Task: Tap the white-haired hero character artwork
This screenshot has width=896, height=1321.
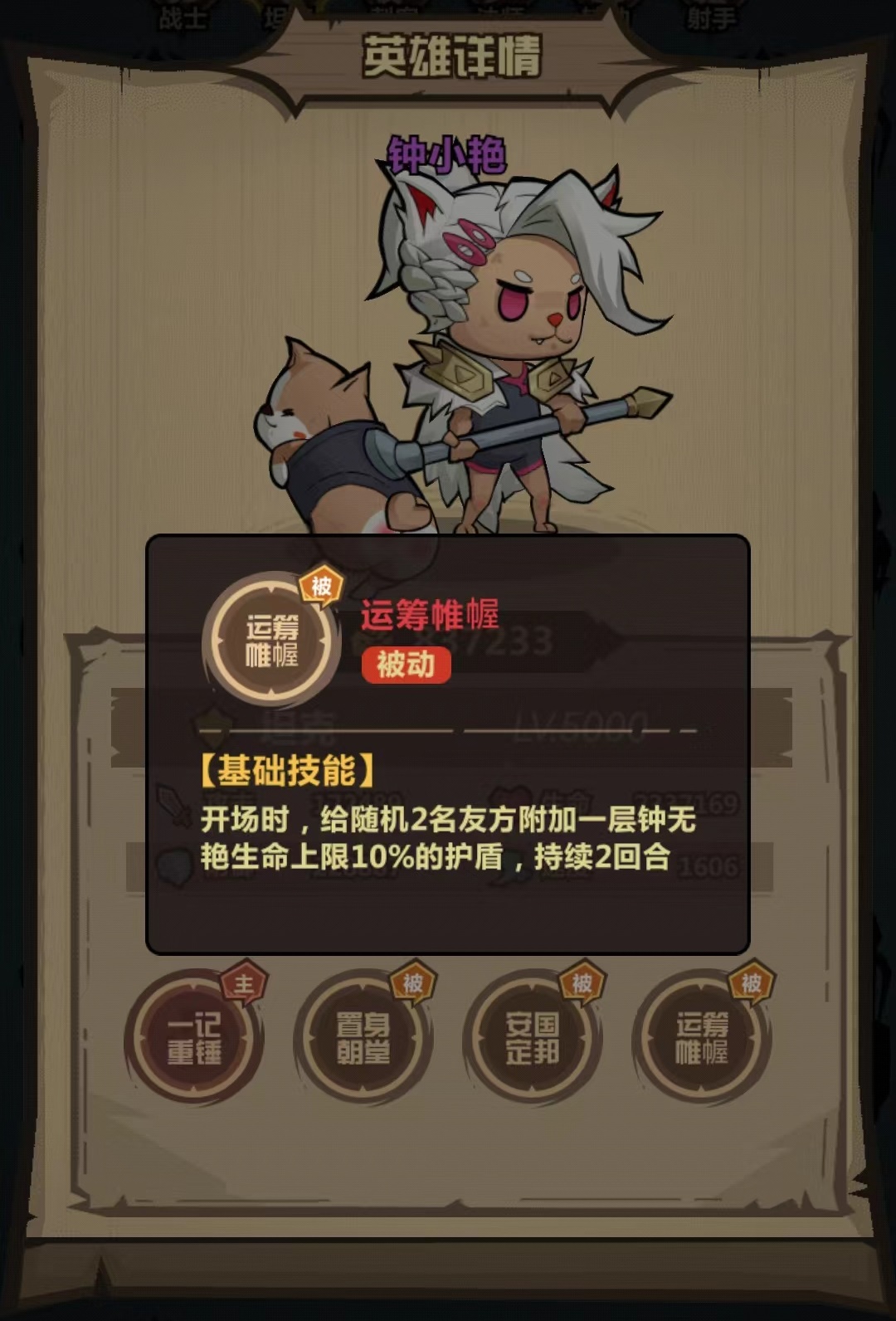Action: (x=523, y=349)
